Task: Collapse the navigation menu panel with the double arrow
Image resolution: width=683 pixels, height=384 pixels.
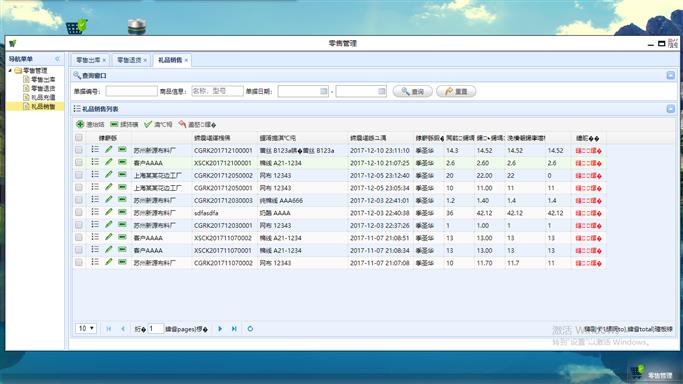Action: click(x=57, y=59)
